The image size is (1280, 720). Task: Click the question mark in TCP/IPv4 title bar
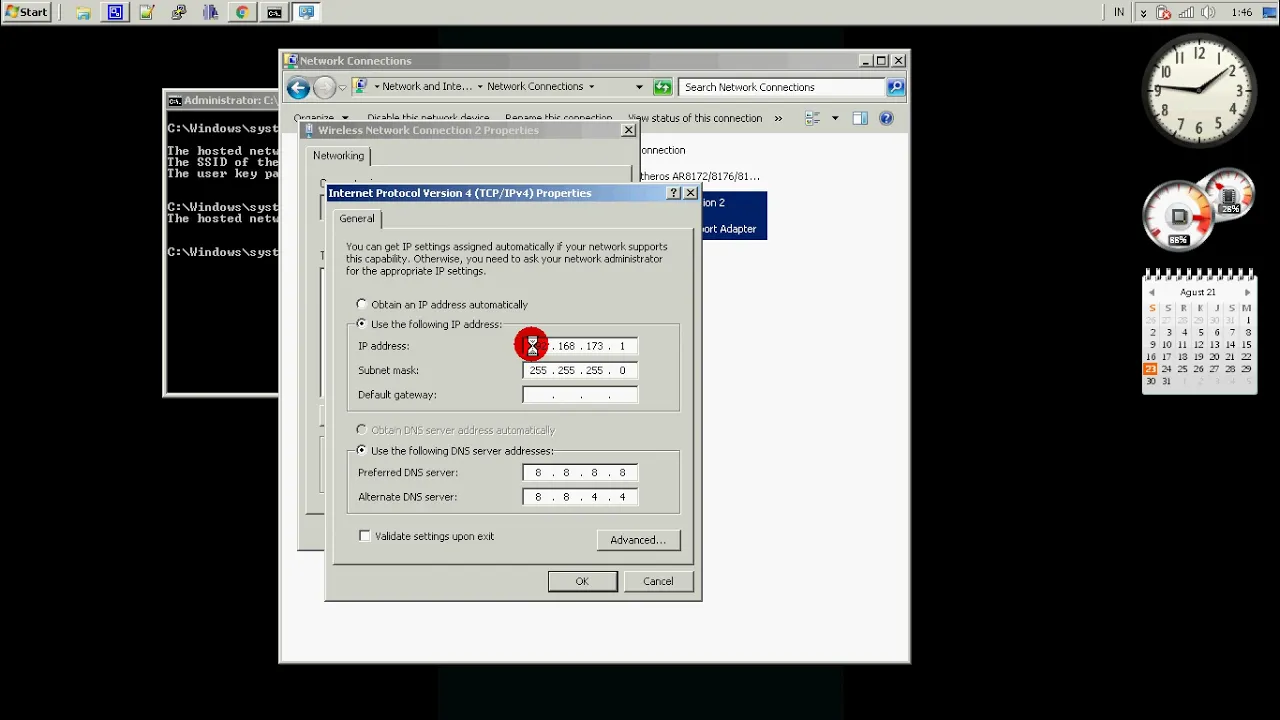point(674,193)
